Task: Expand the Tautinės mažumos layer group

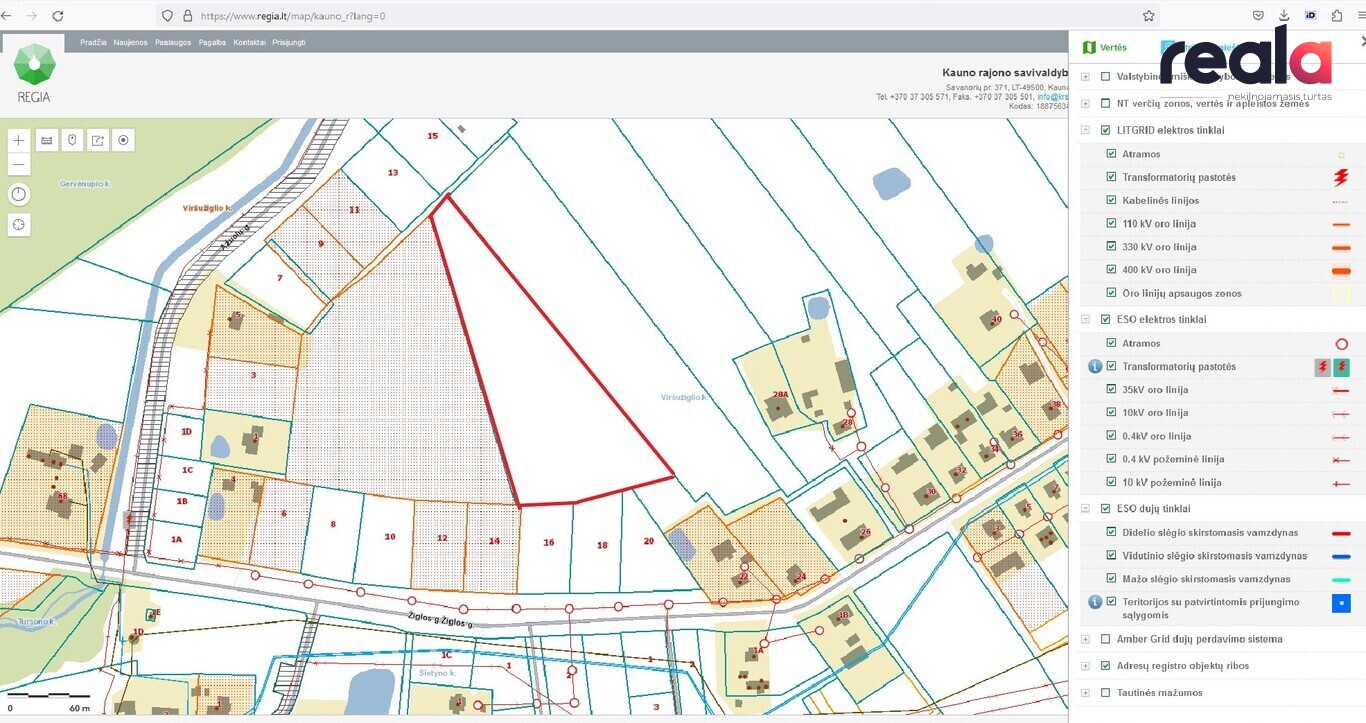Action: click(1086, 693)
